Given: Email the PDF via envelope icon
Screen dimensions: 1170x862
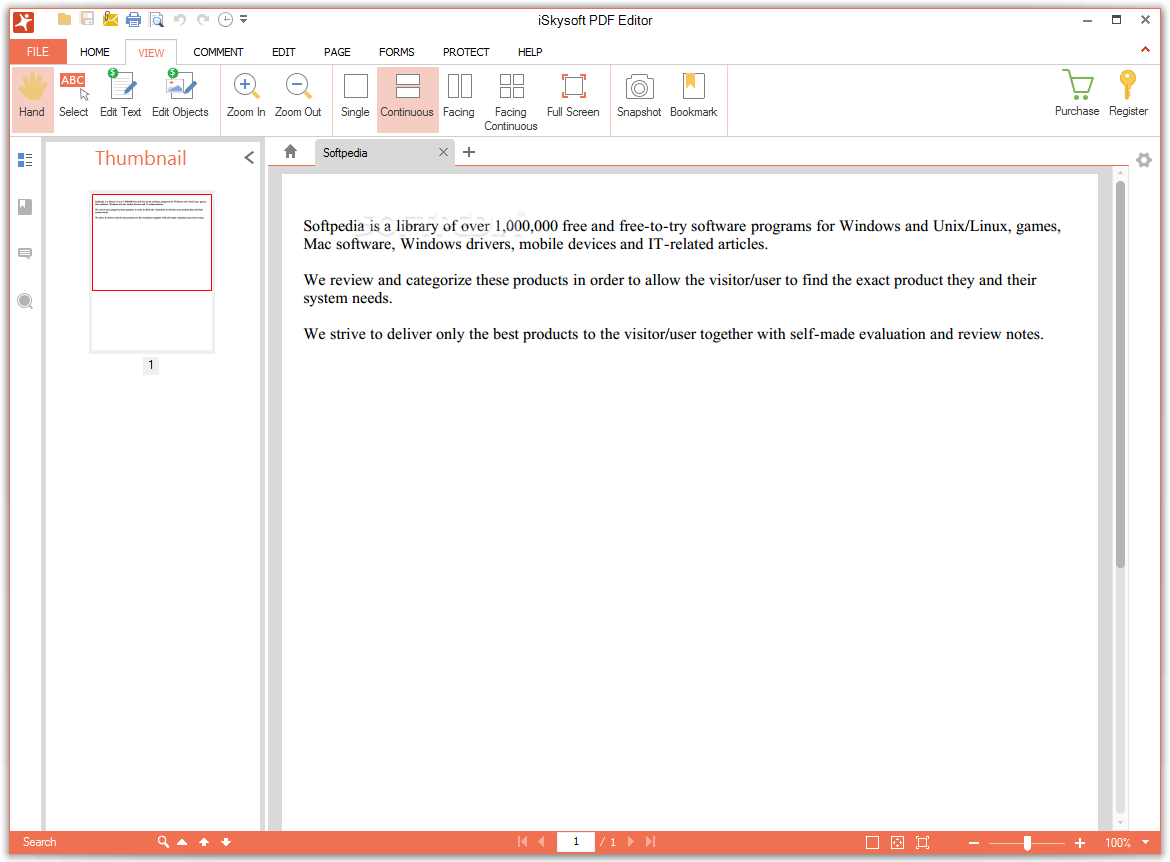Looking at the screenshot, I should click(x=110, y=19).
